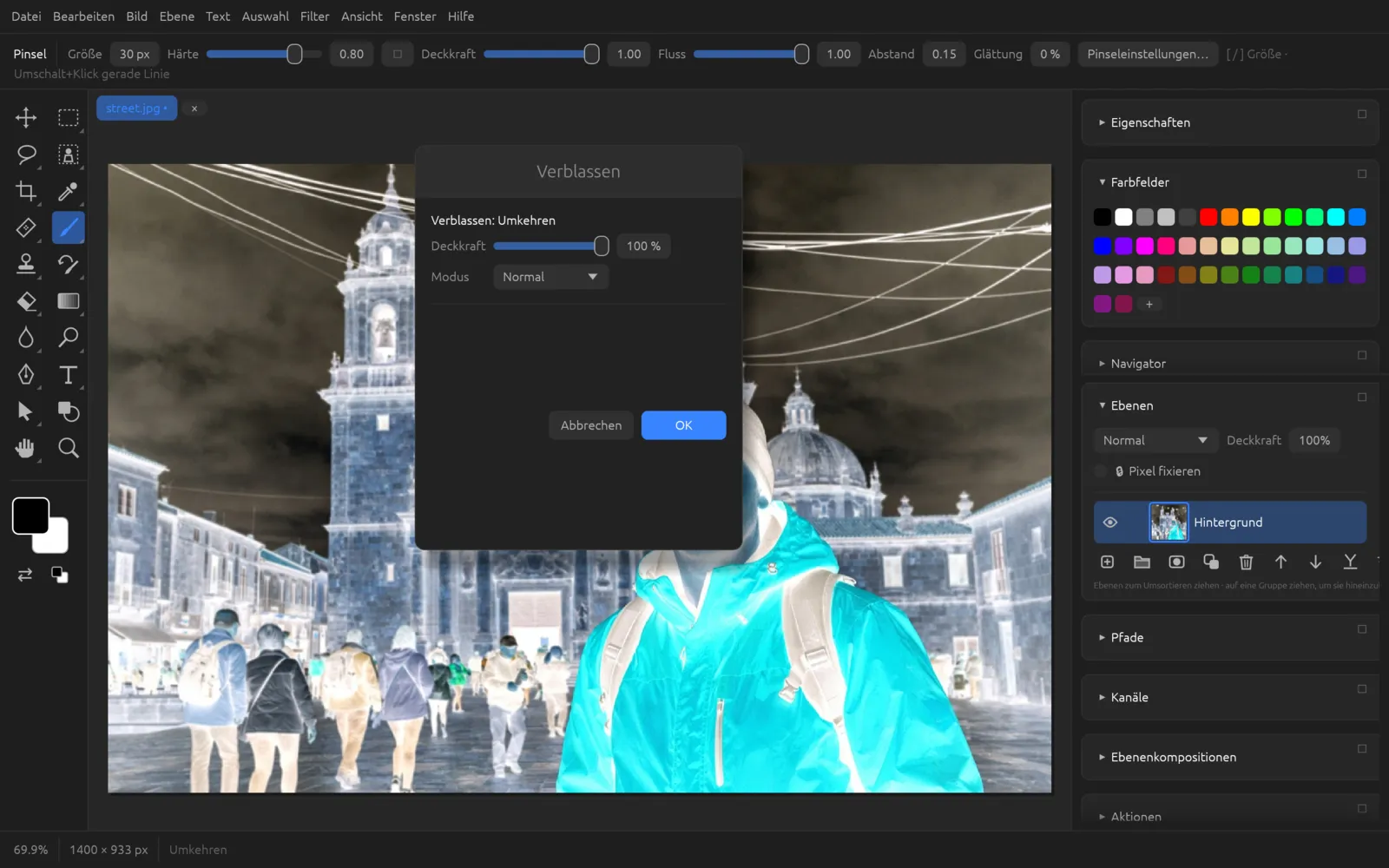Reset default black and white colors
This screenshot has height=868, width=1389.
(59, 575)
